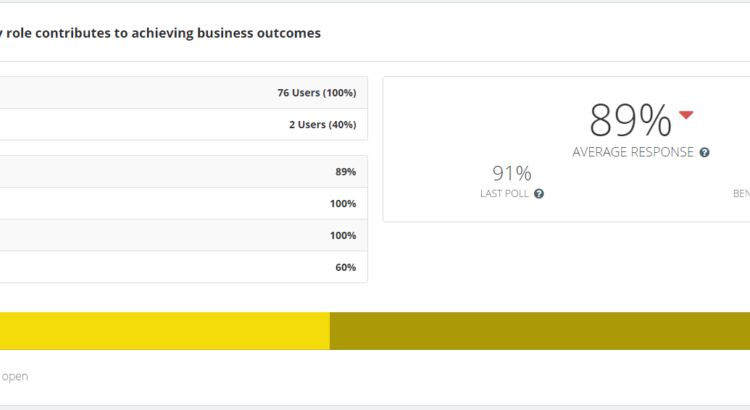
Task: Click the LAST POLL label
Action: point(505,194)
